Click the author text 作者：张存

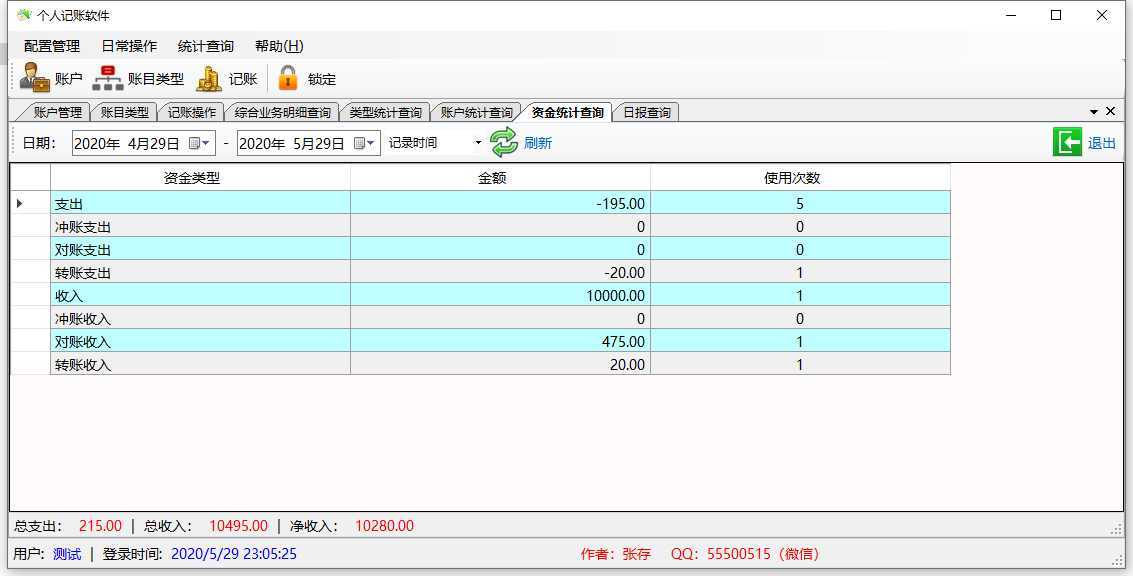click(616, 554)
